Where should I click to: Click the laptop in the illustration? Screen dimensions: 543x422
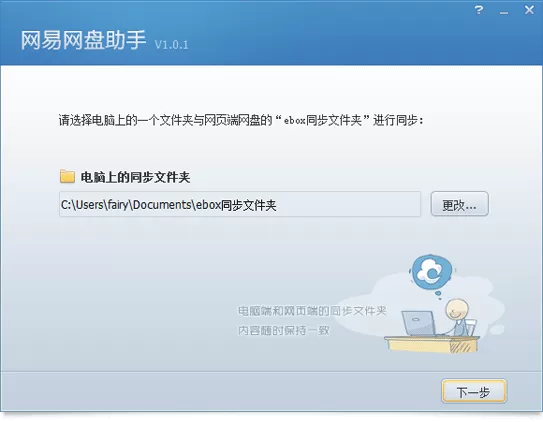[x=419, y=323]
